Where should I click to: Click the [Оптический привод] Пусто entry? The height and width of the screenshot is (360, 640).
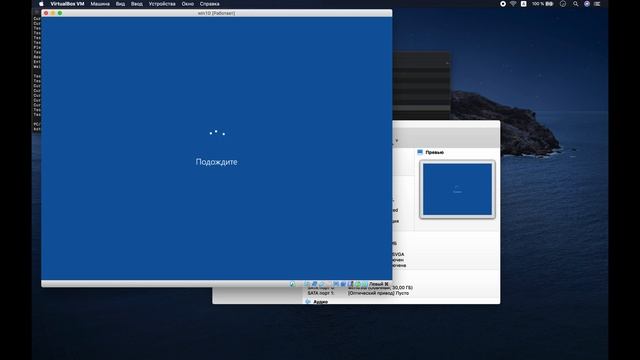(378, 293)
